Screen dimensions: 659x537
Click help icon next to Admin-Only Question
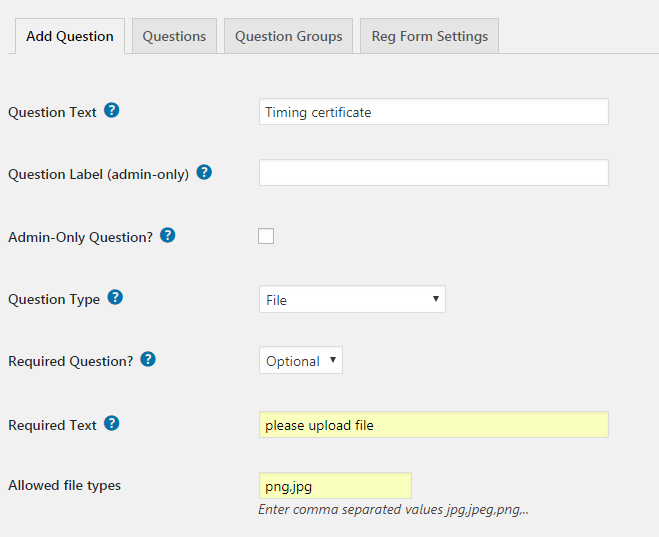tap(168, 236)
